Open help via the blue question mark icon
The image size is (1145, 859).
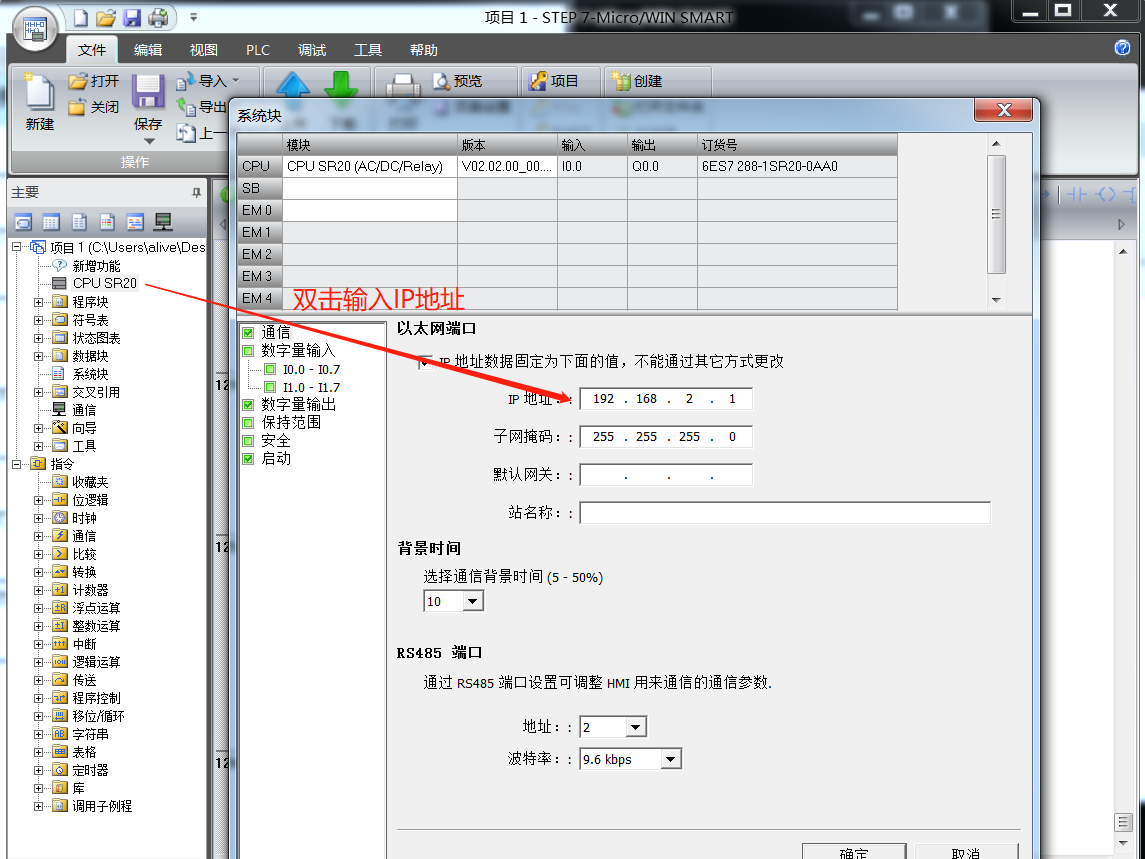[1122, 48]
